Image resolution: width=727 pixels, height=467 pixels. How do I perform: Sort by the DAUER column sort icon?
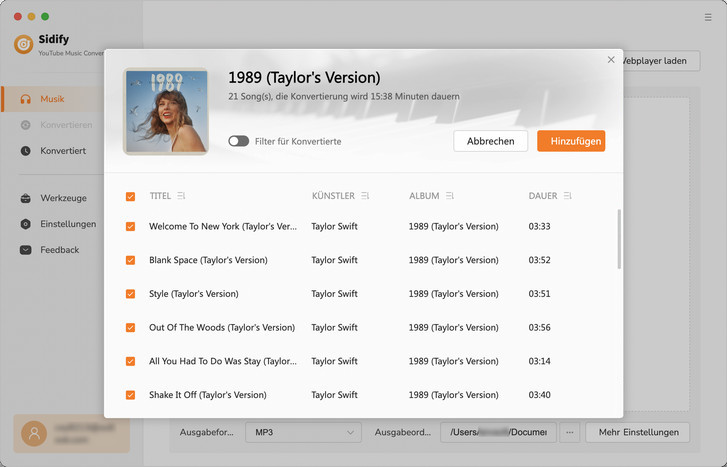point(568,196)
